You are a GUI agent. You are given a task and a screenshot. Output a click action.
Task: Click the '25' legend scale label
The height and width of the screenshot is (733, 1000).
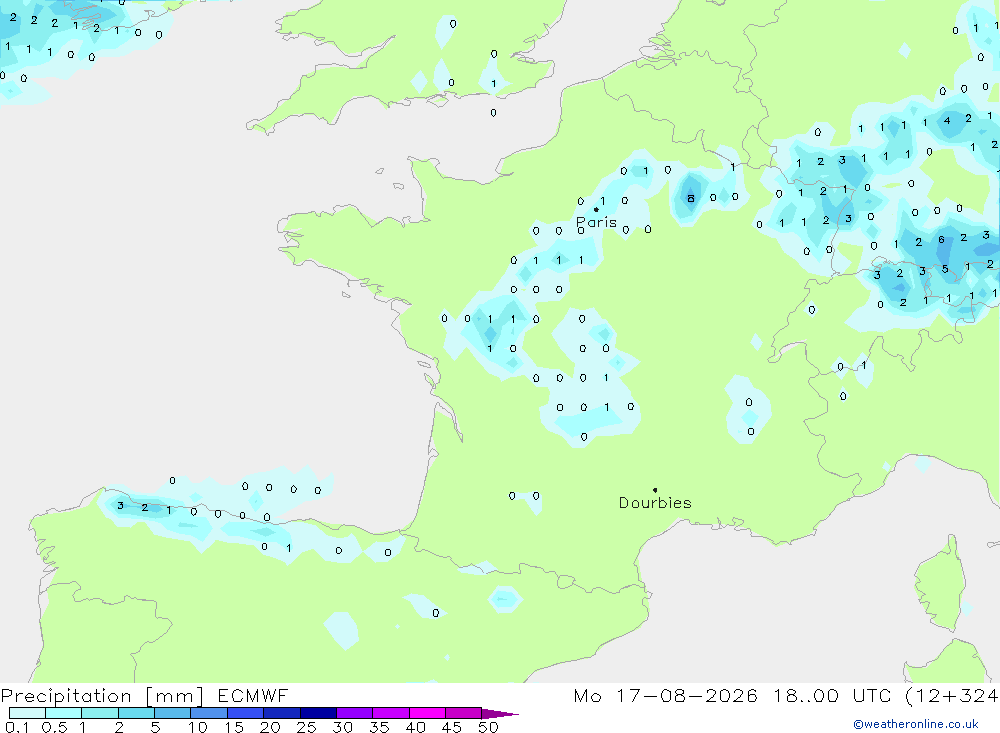click(307, 727)
